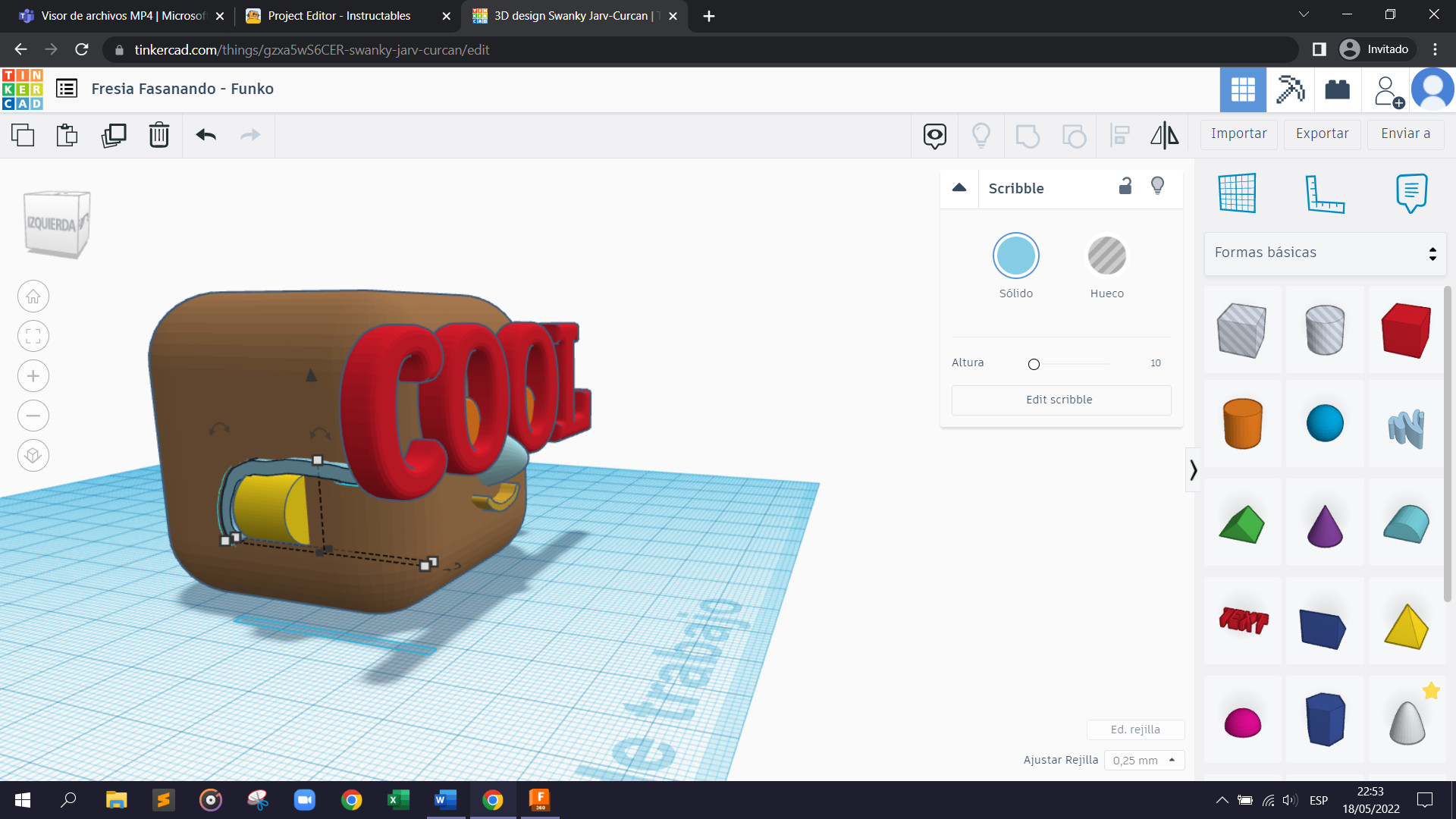
Task: Open the Formas básicas dropdown
Action: coord(1325,253)
